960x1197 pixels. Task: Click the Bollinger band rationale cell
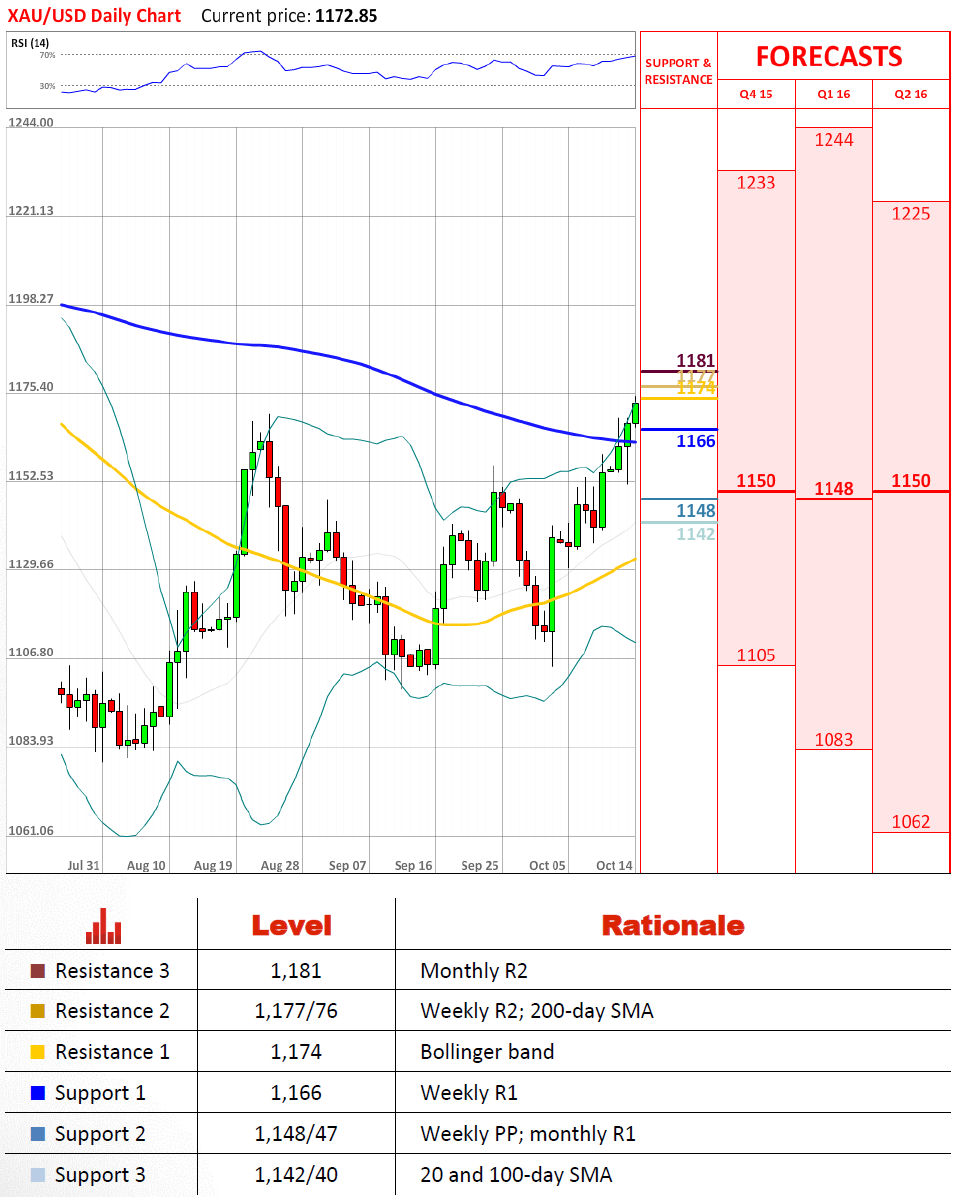coord(487,1052)
